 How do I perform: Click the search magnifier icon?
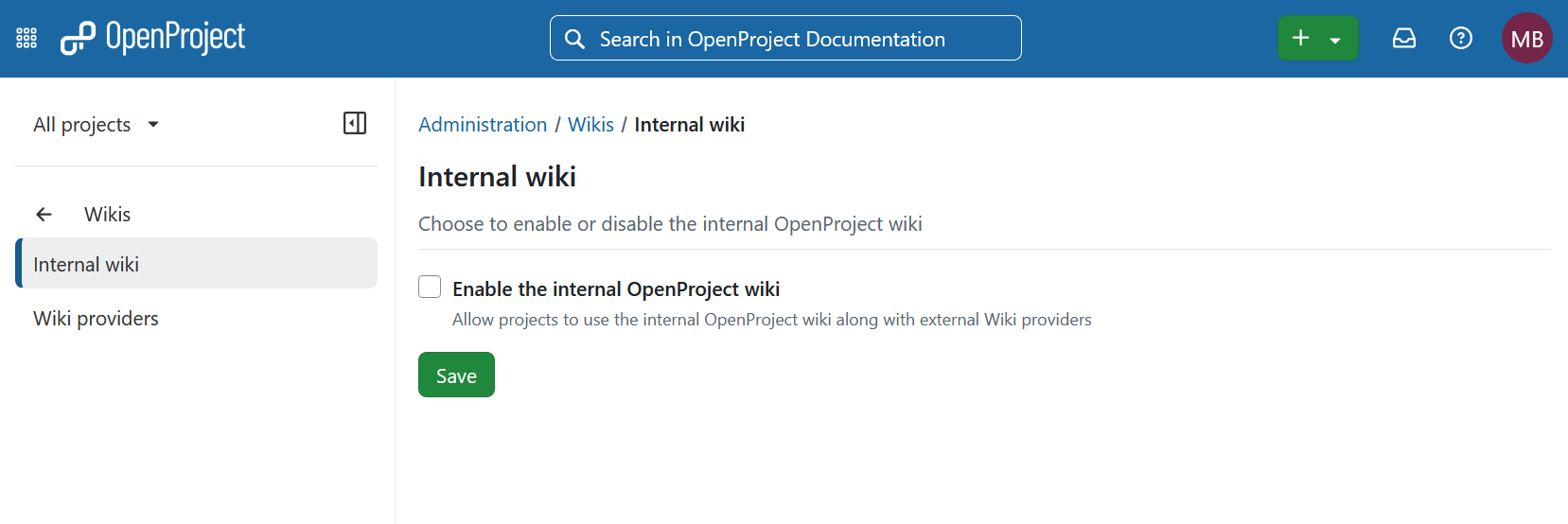pyautogui.click(x=574, y=39)
